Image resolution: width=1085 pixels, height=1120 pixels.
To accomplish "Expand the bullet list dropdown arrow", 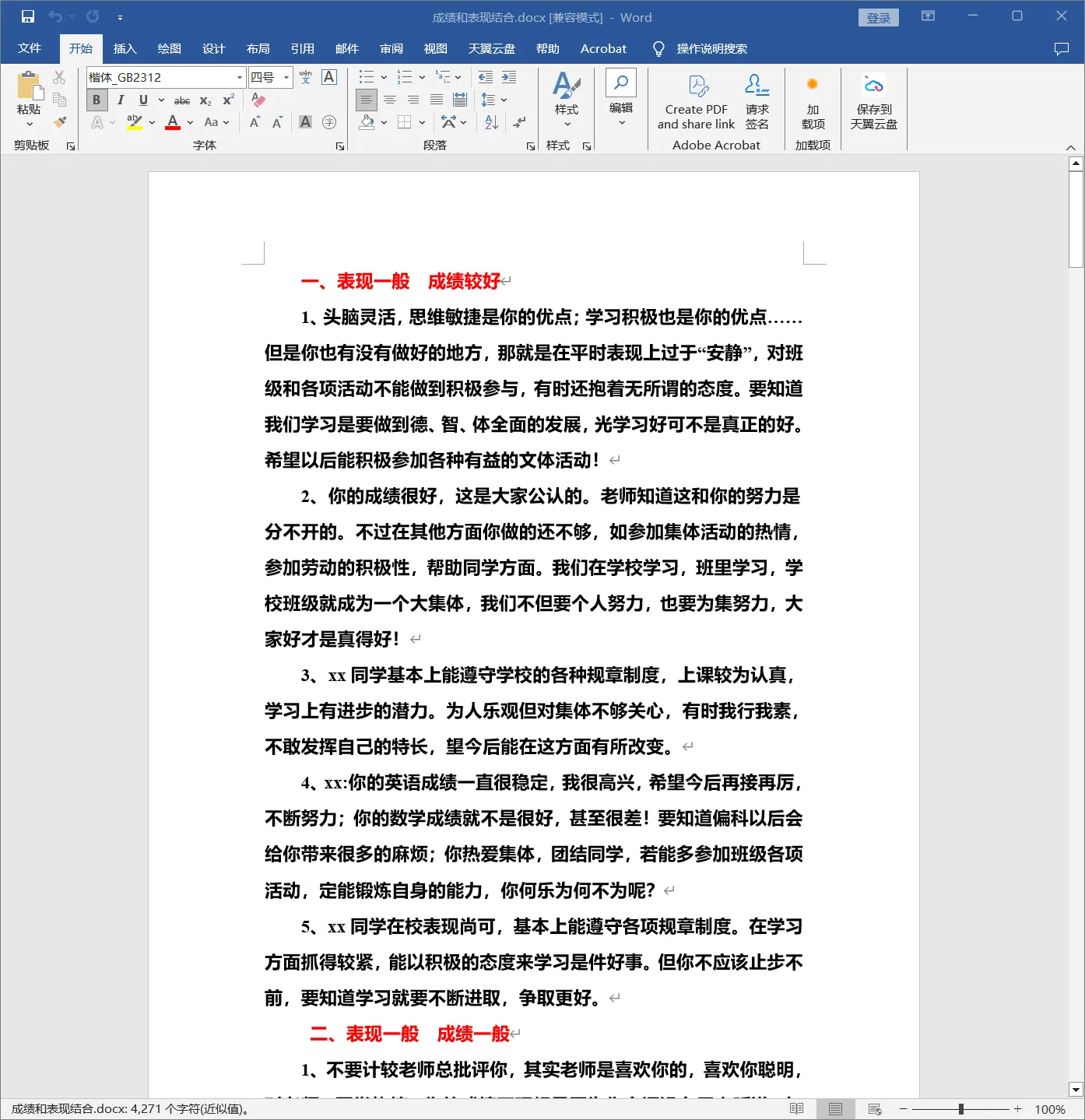I will click(384, 77).
